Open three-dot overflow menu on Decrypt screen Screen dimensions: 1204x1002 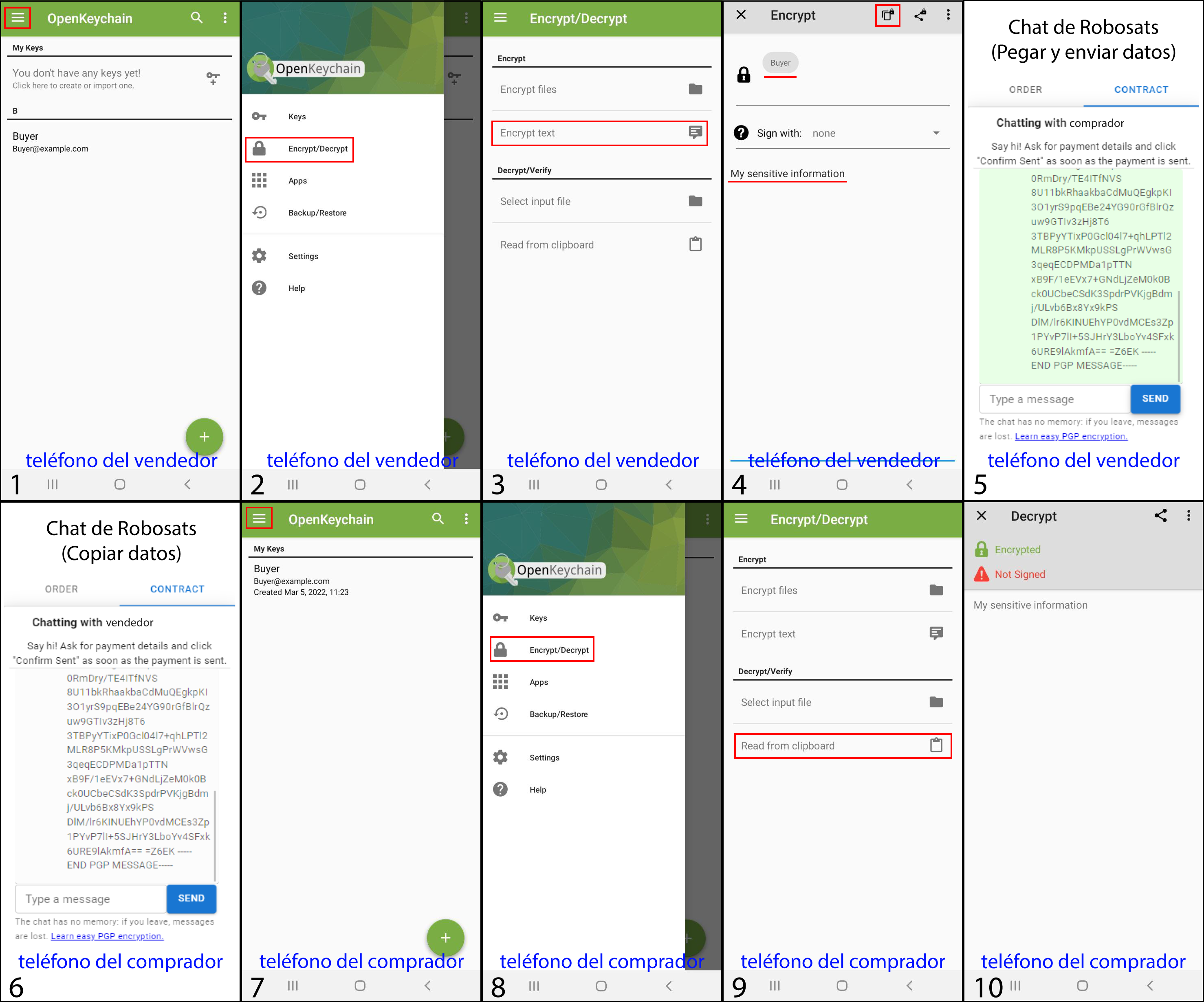coord(1189,516)
